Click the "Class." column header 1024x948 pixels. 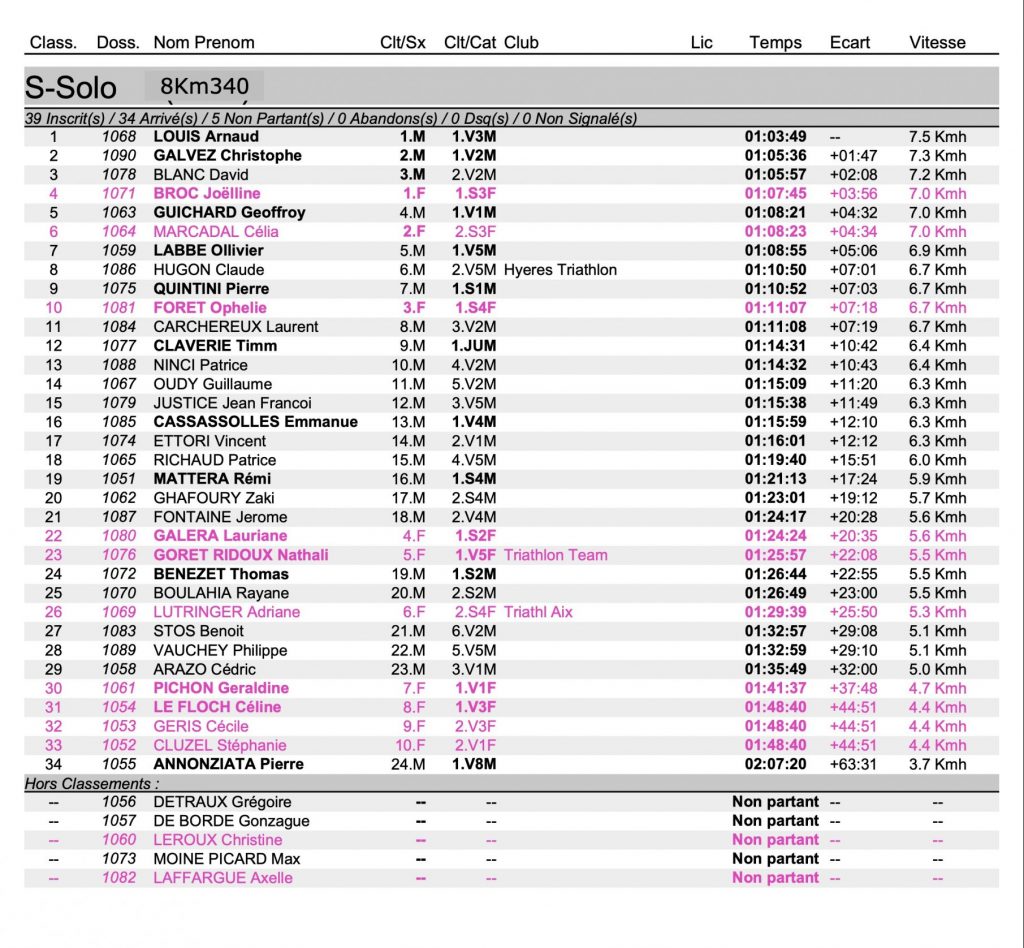click(x=54, y=42)
